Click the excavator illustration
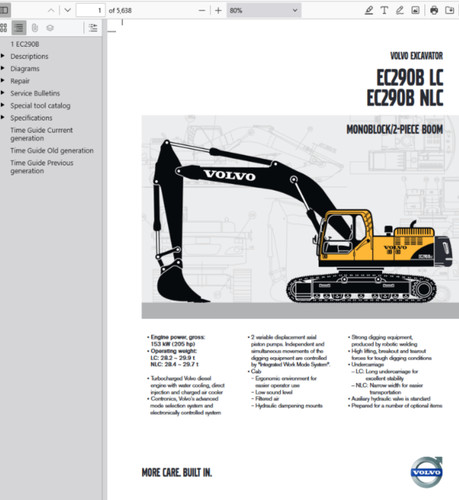459x500 pixels. pyautogui.click(x=302, y=222)
